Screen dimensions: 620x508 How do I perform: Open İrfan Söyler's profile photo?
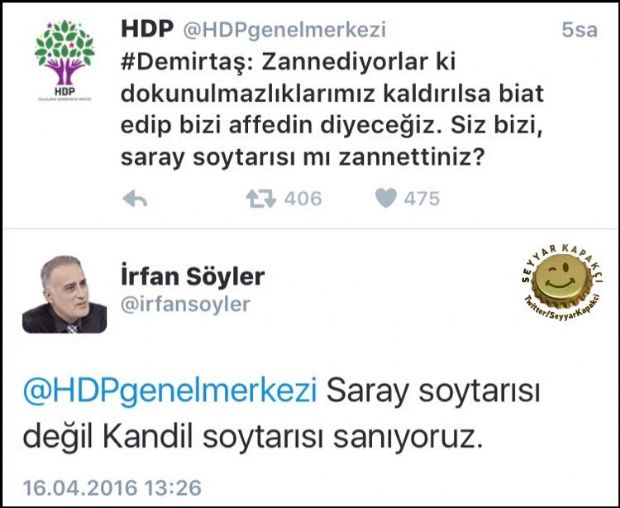(64, 295)
